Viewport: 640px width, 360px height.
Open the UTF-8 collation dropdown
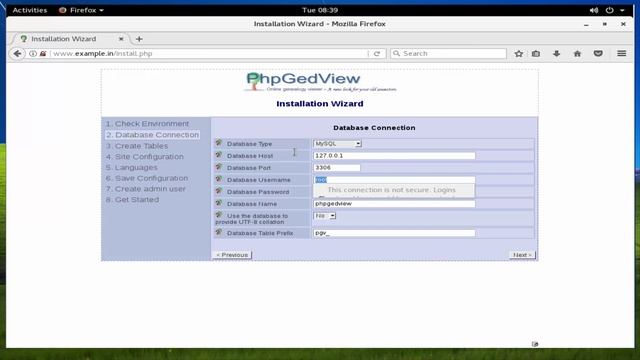(324, 216)
